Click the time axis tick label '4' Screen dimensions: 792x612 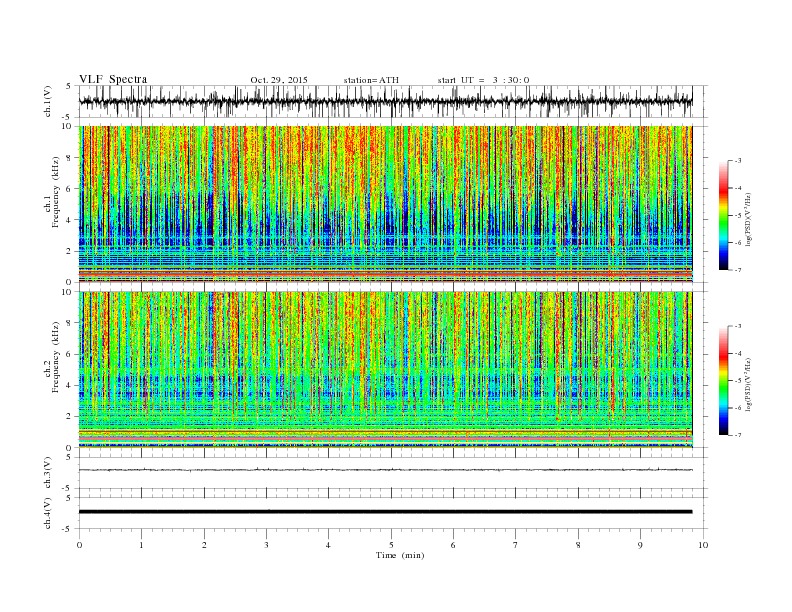(329, 545)
